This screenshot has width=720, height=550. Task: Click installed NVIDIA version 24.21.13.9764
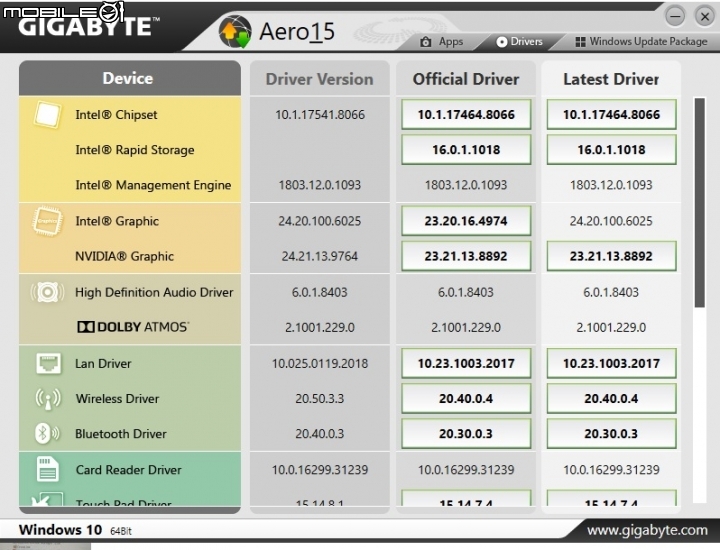click(320, 256)
